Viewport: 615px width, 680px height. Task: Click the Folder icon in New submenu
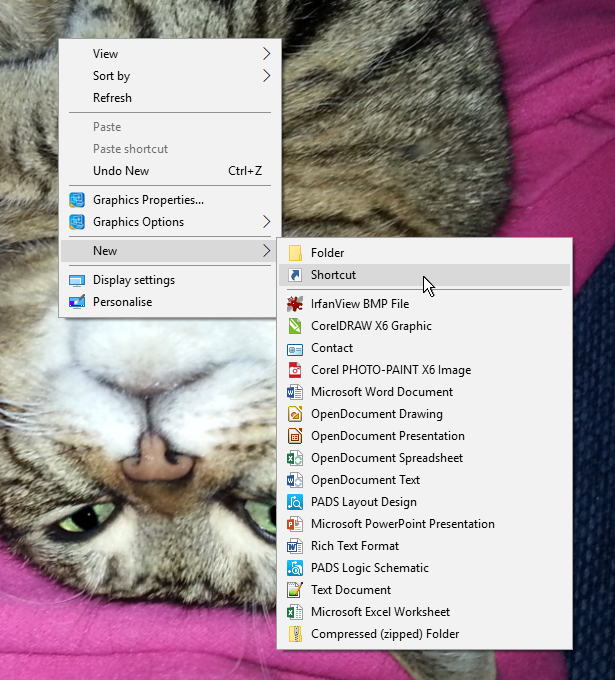(295, 253)
